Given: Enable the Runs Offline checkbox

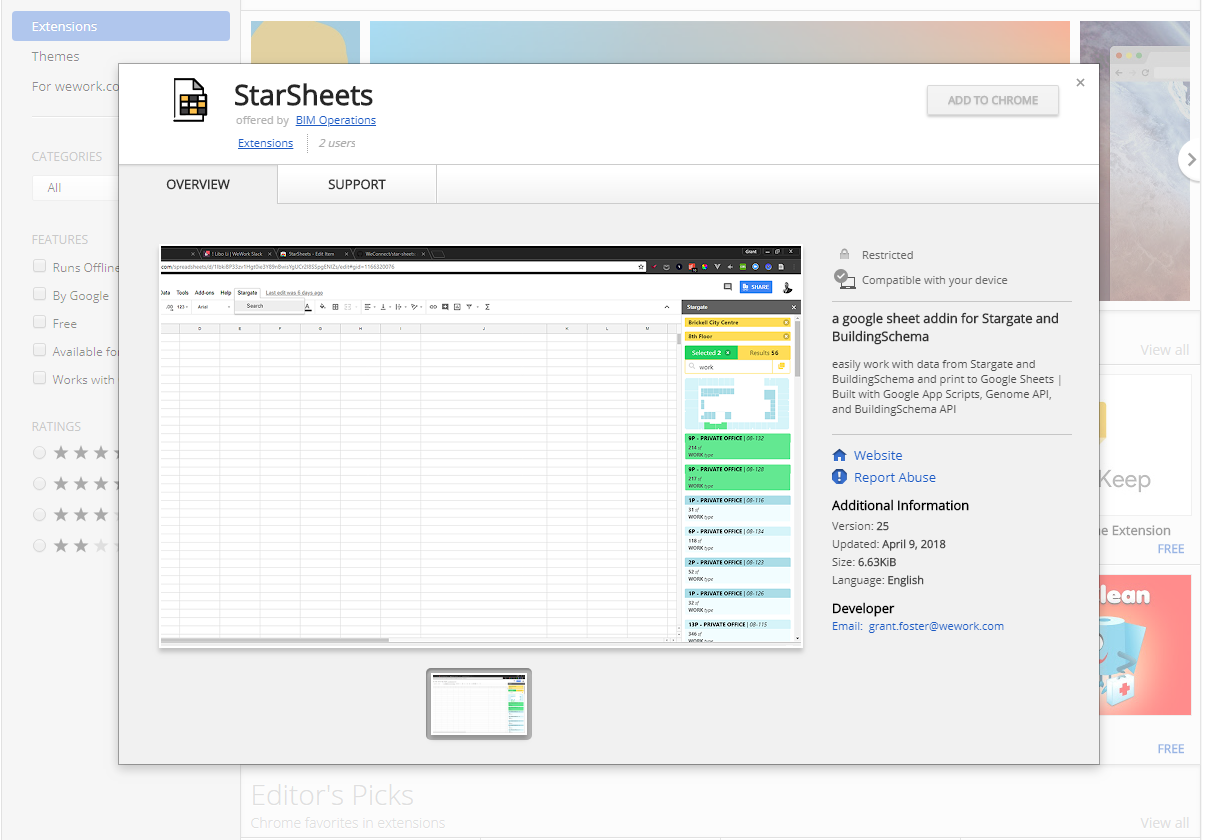Looking at the screenshot, I should 40,266.
